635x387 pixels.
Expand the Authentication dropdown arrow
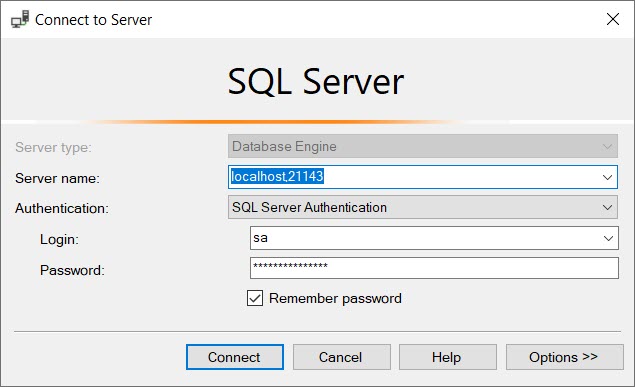(x=607, y=208)
